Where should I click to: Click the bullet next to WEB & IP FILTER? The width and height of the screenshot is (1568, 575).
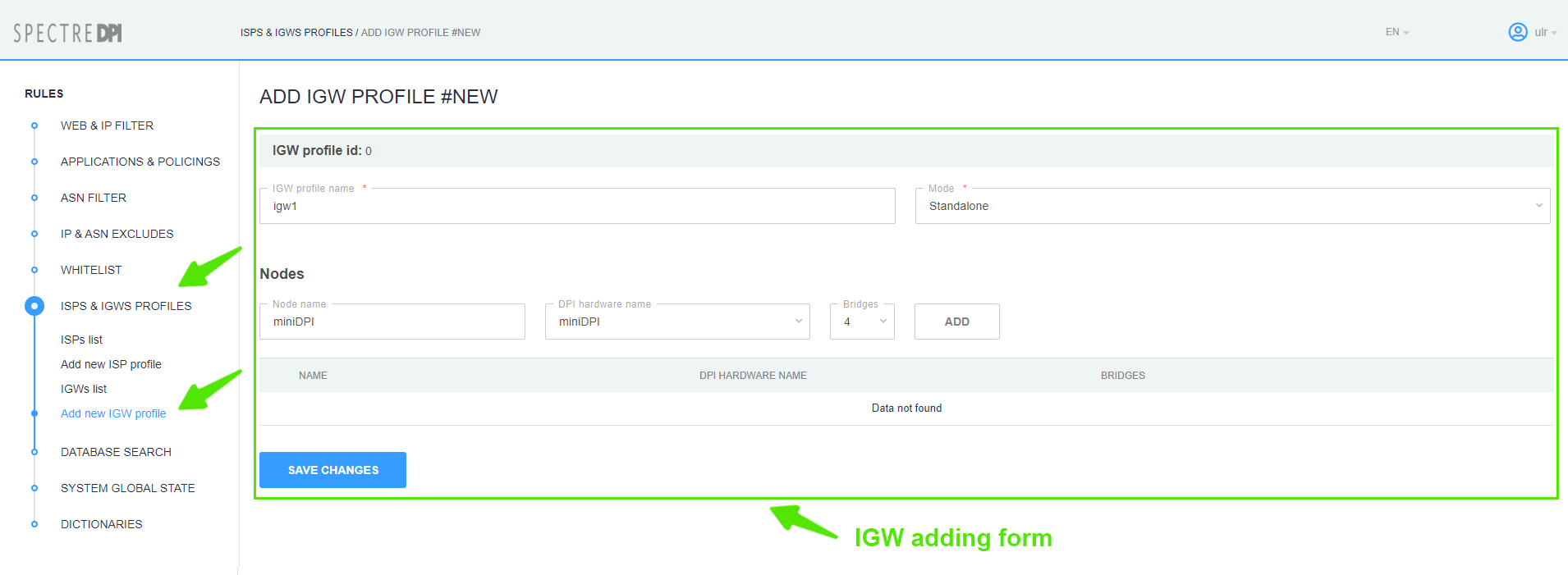pyautogui.click(x=34, y=125)
